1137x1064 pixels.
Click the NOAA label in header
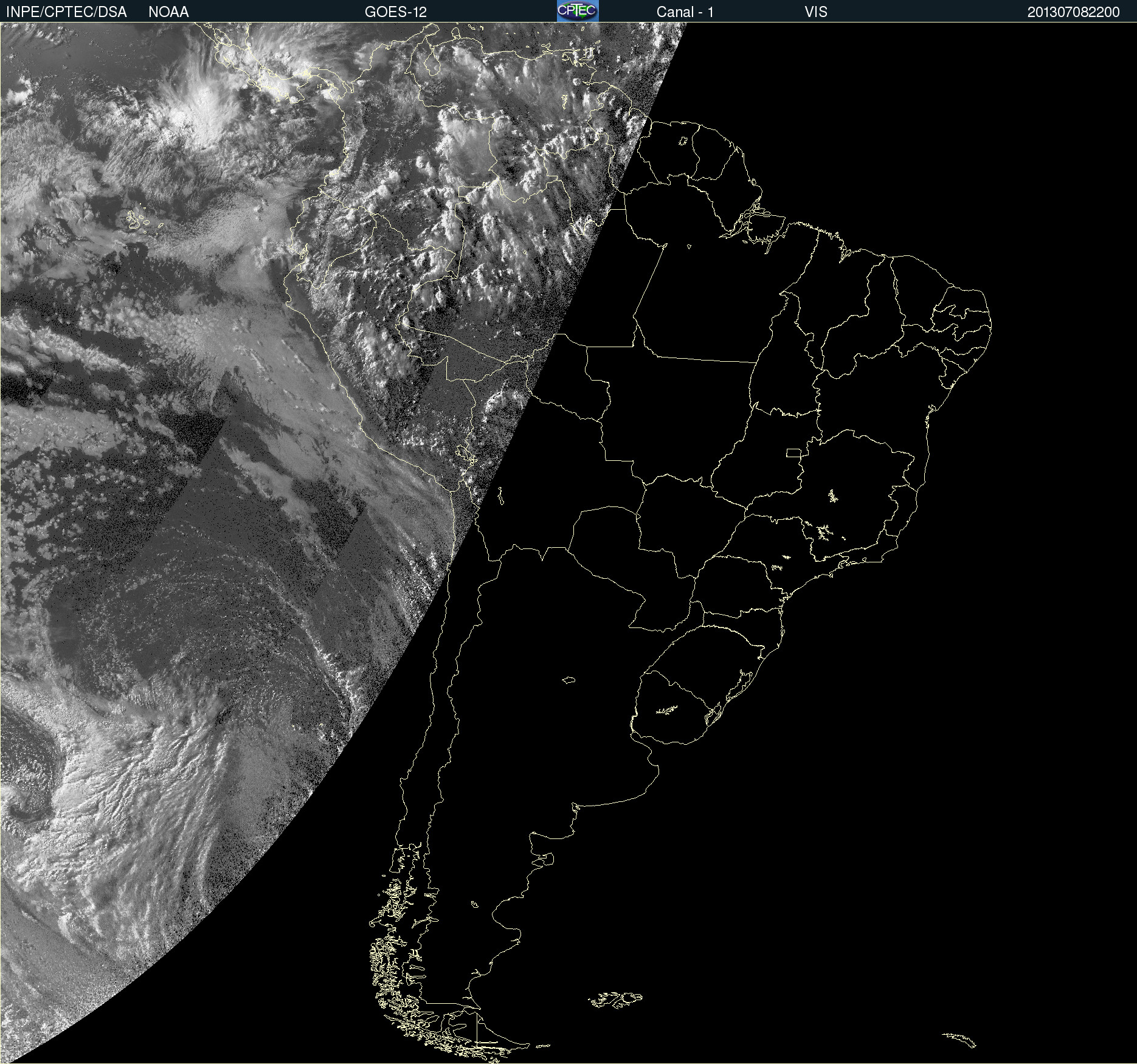pyautogui.click(x=168, y=12)
